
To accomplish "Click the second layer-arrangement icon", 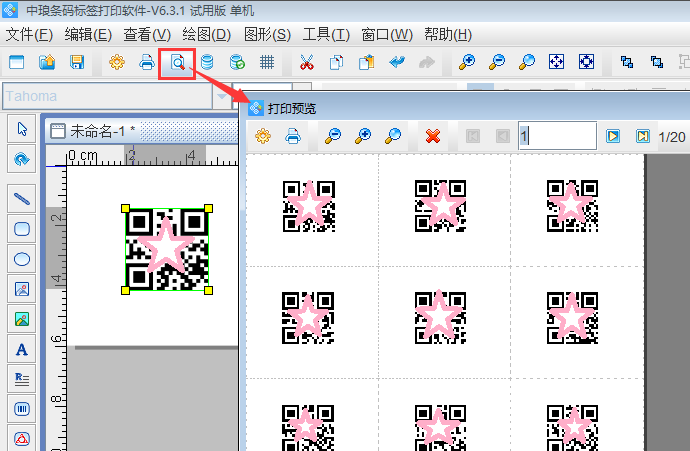I will click(657, 62).
